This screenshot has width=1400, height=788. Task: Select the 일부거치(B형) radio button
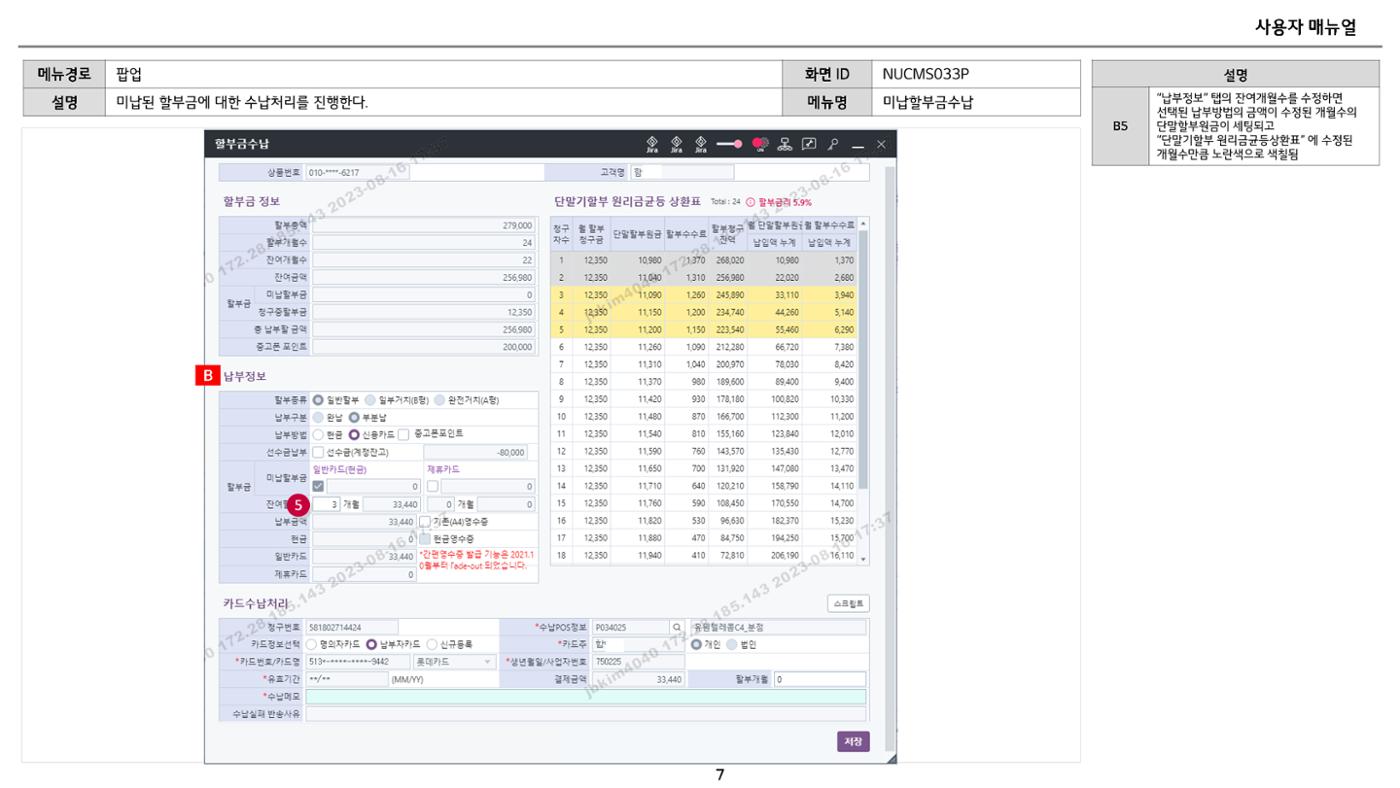pyautogui.click(x=370, y=400)
